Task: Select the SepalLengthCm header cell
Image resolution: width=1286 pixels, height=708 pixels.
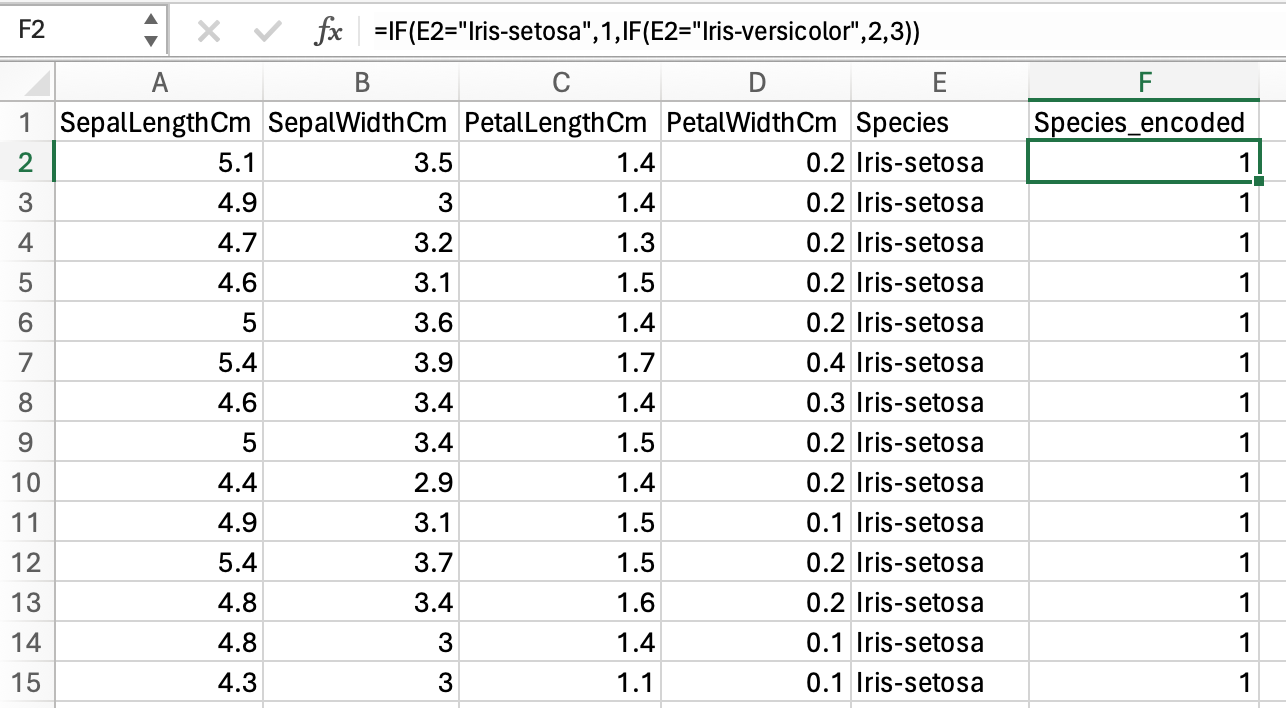Action: pyautogui.click(x=158, y=122)
